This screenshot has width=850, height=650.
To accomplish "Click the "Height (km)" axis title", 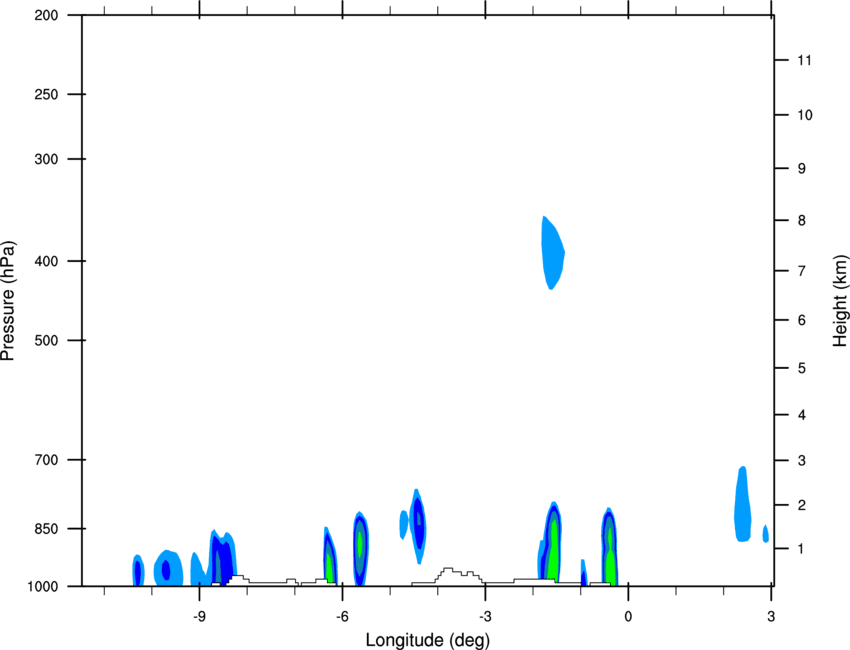I will click(x=840, y=301).
